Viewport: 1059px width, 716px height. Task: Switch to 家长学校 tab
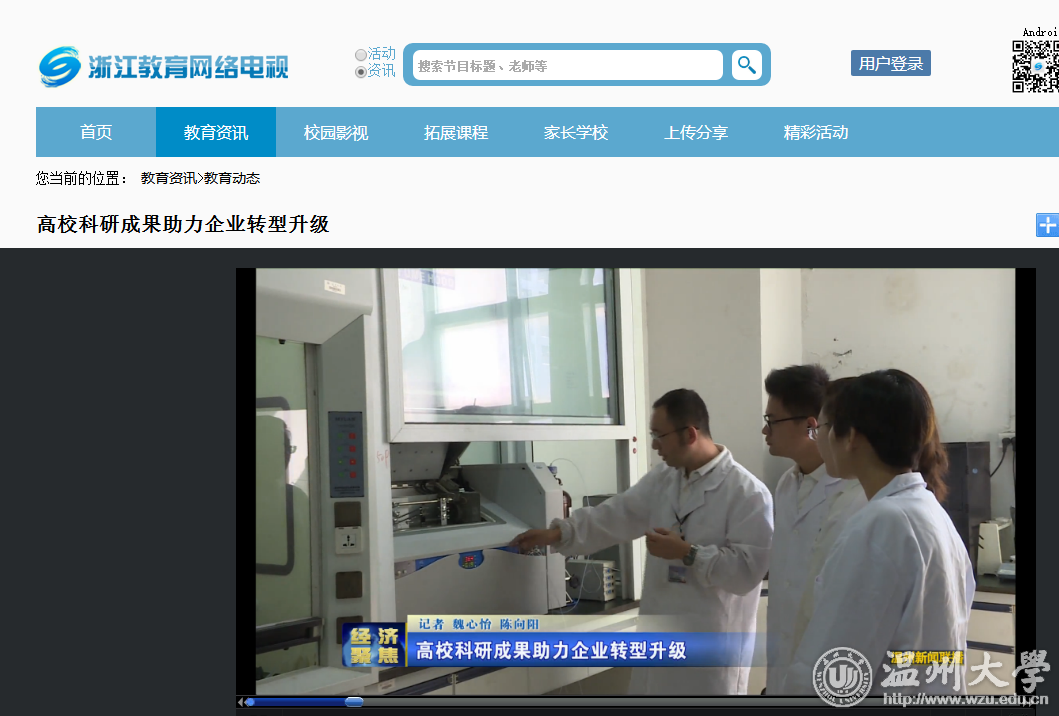pyautogui.click(x=576, y=132)
